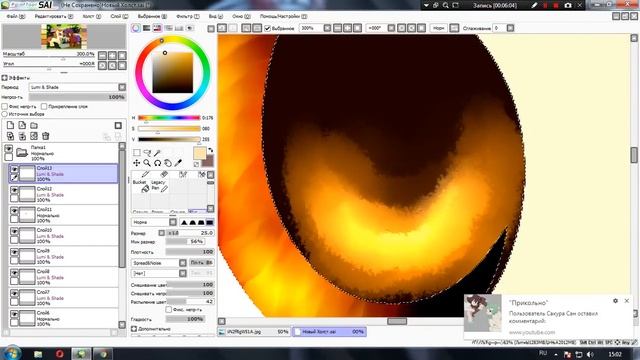Click the brush size 25.0 field
This screenshot has height=360, width=640.
[197, 233]
